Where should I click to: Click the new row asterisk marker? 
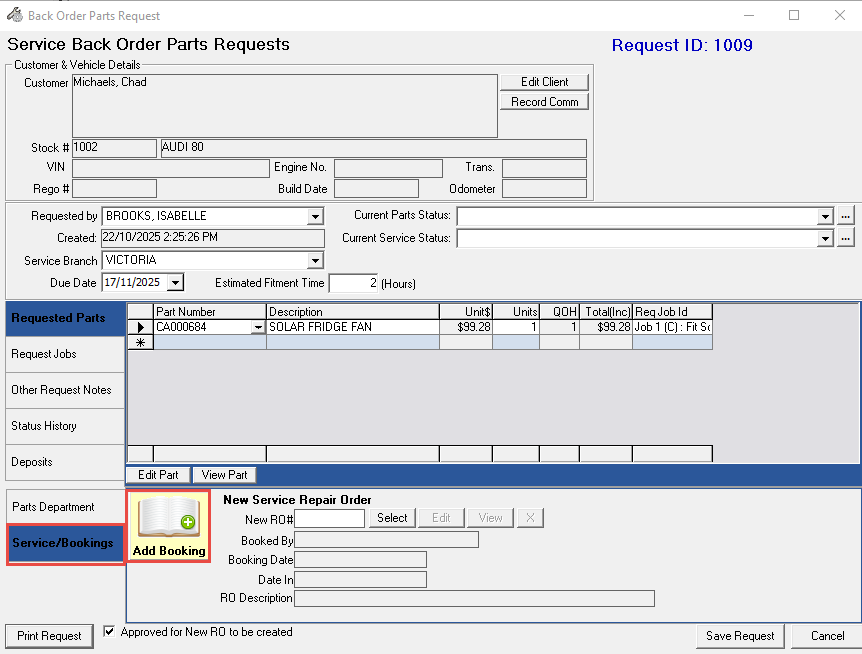tap(140, 342)
